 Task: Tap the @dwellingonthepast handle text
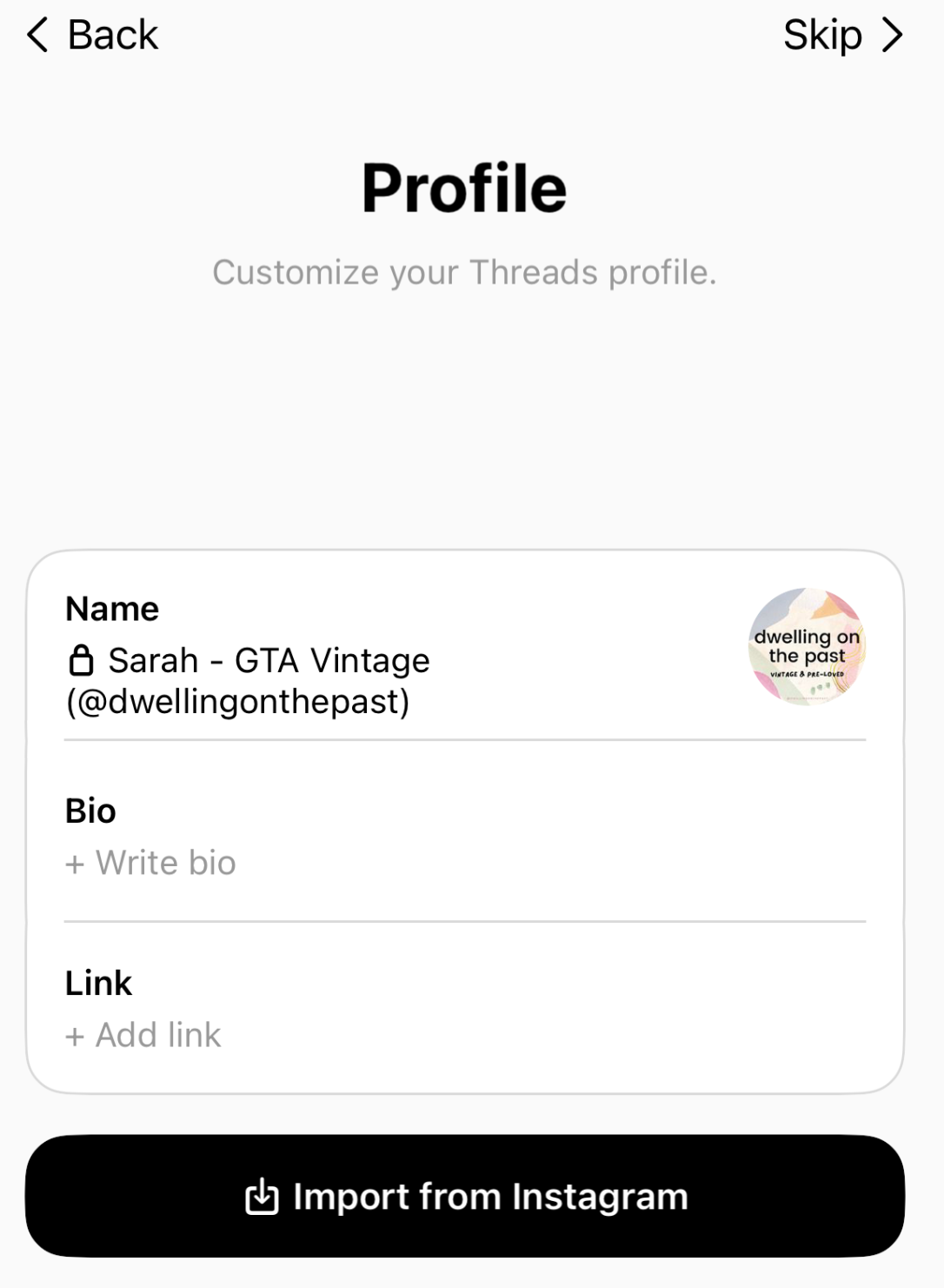[238, 702]
